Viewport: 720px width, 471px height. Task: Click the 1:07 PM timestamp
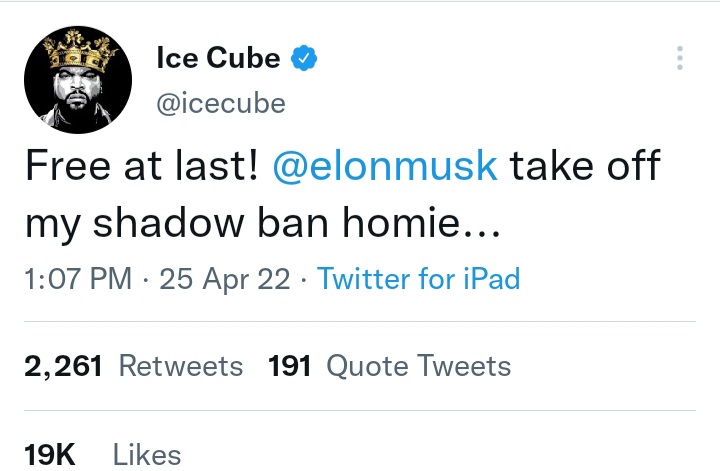[76, 278]
